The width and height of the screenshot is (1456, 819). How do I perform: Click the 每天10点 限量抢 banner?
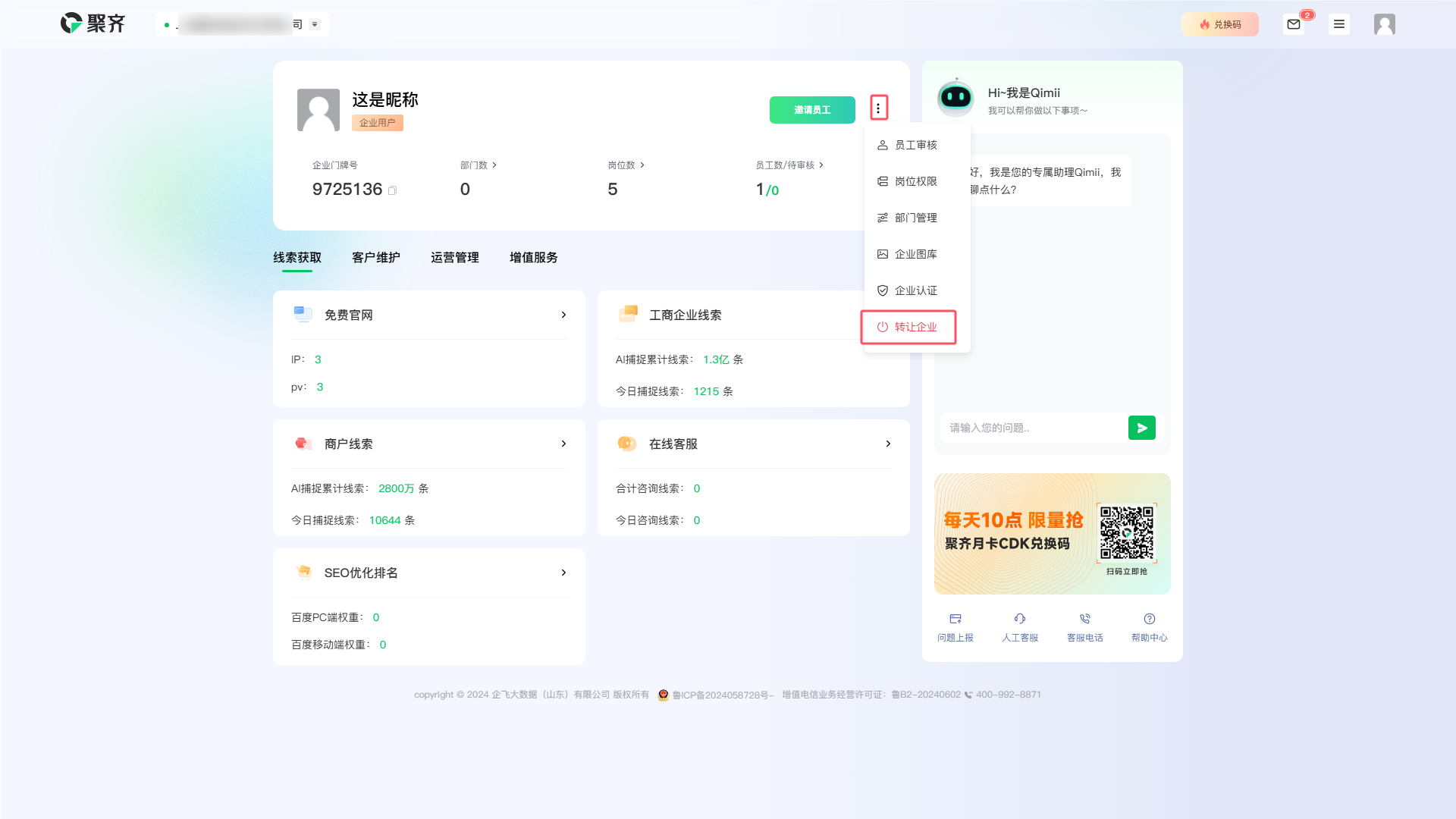(1053, 534)
